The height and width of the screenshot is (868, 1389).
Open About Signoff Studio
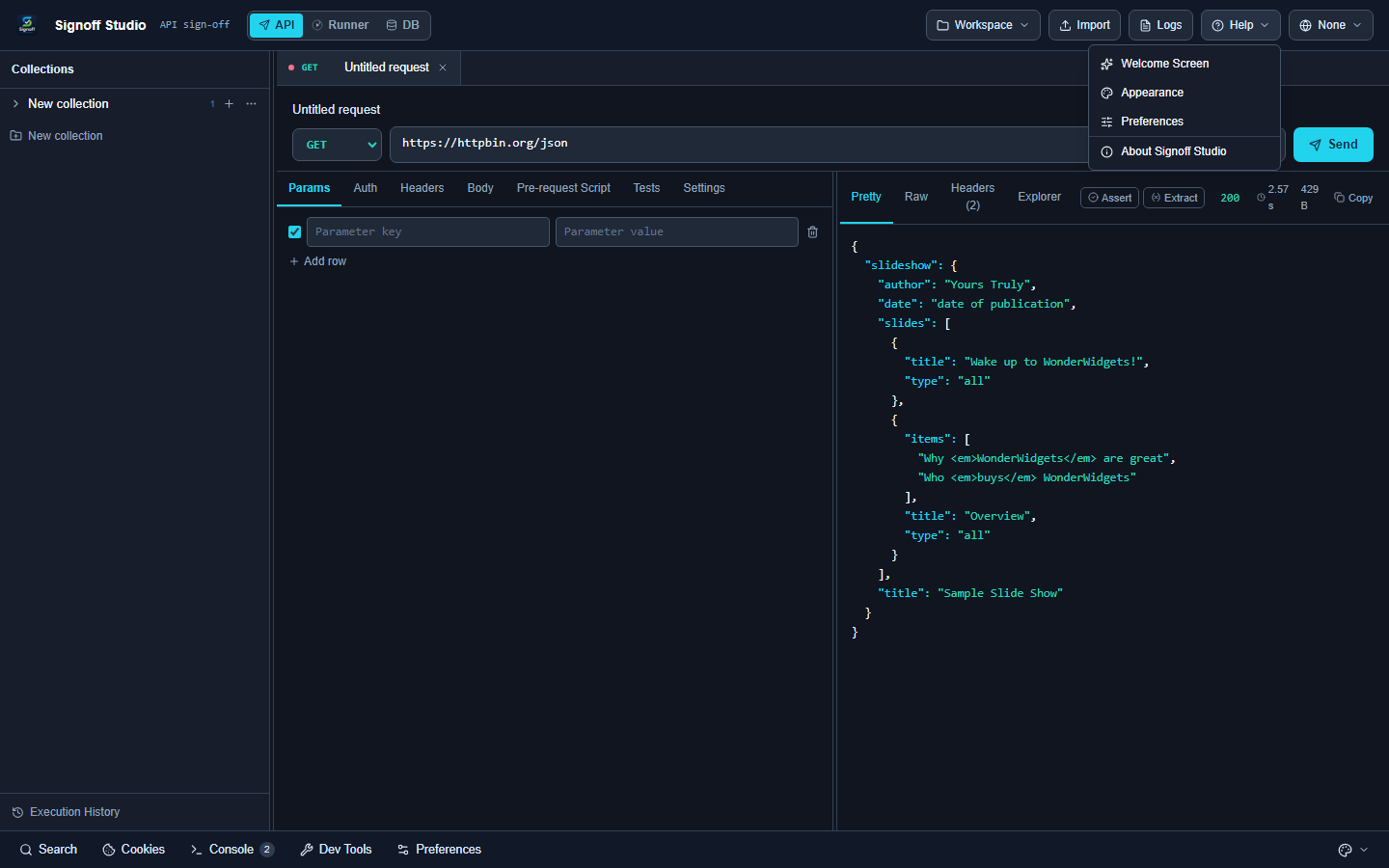click(x=1185, y=151)
